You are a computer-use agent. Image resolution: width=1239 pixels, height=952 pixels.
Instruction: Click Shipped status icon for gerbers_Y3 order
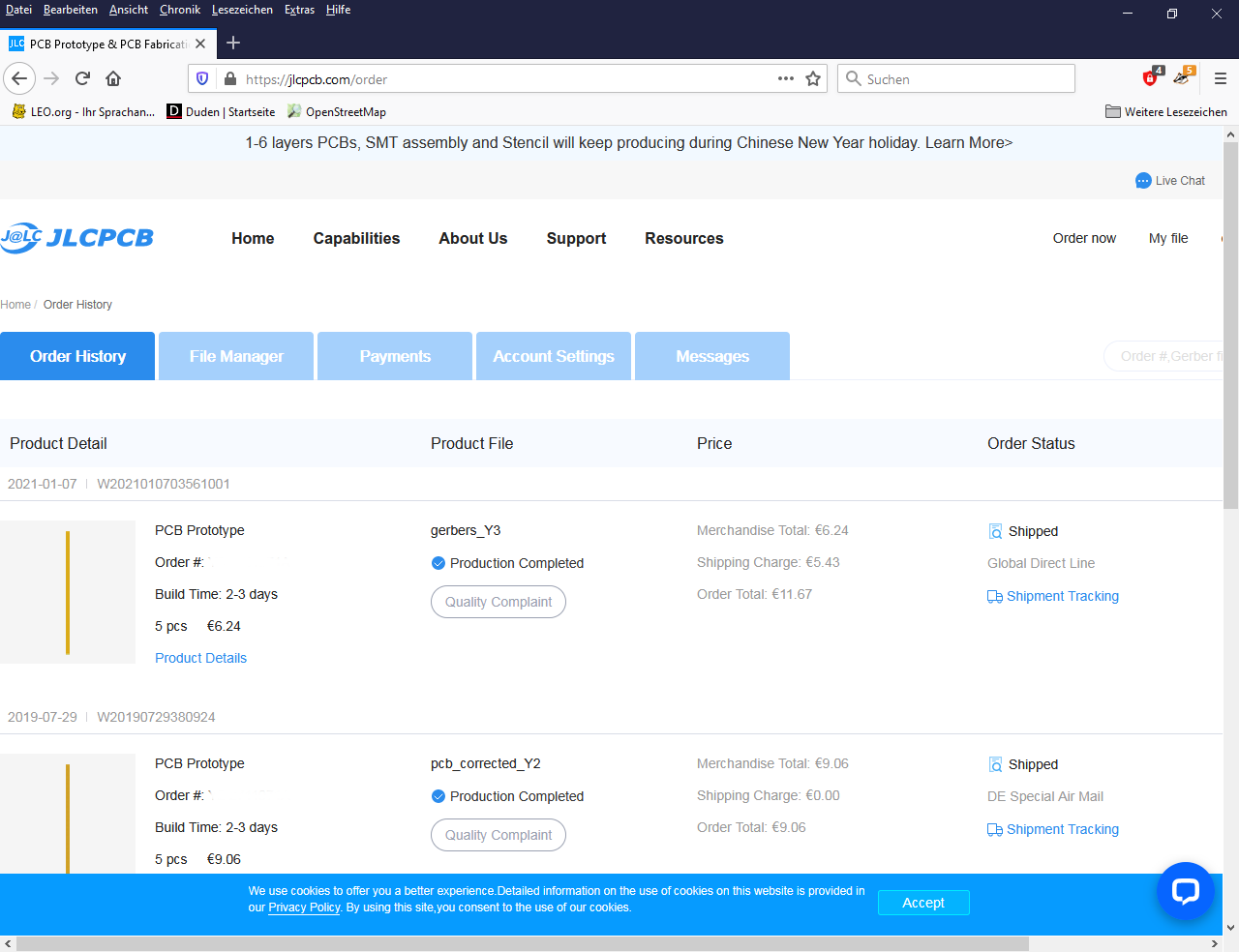click(995, 531)
